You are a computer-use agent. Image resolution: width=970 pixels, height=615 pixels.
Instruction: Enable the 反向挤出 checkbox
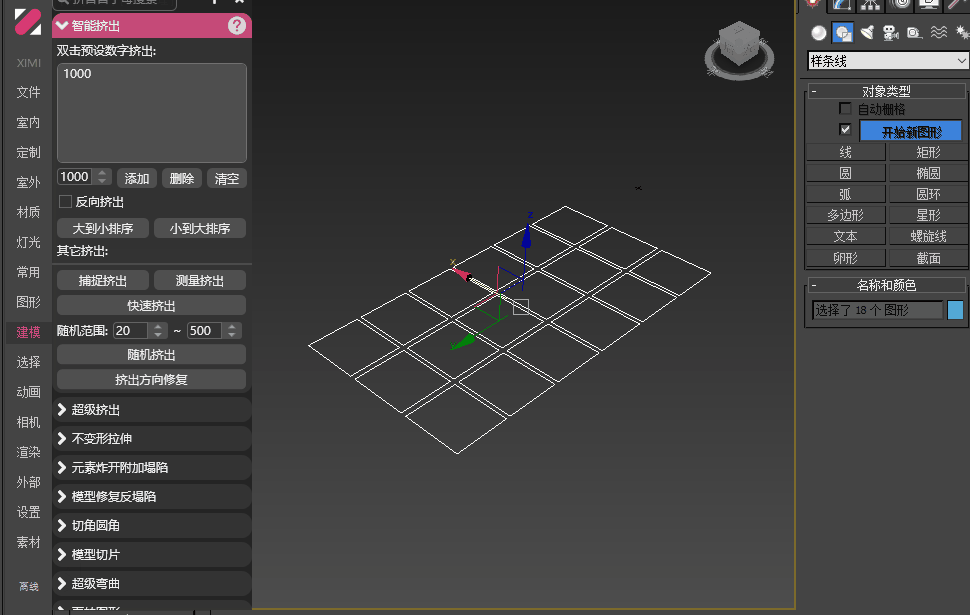[65, 202]
